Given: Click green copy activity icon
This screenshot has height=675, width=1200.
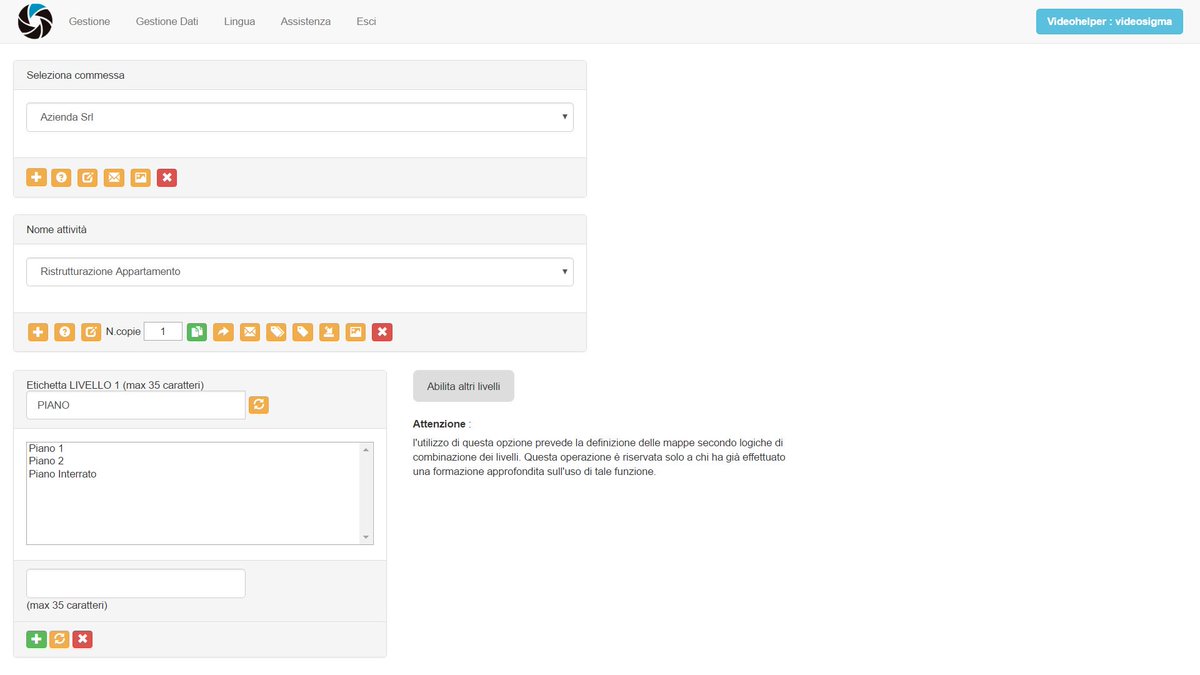Looking at the screenshot, I should [x=197, y=331].
